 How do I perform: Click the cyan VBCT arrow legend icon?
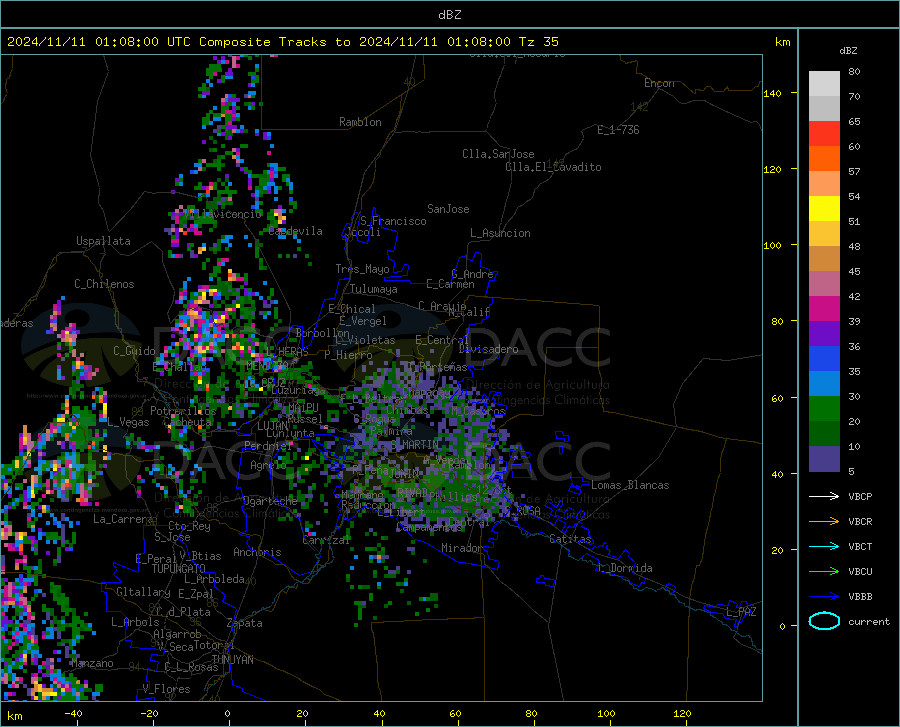coord(824,546)
